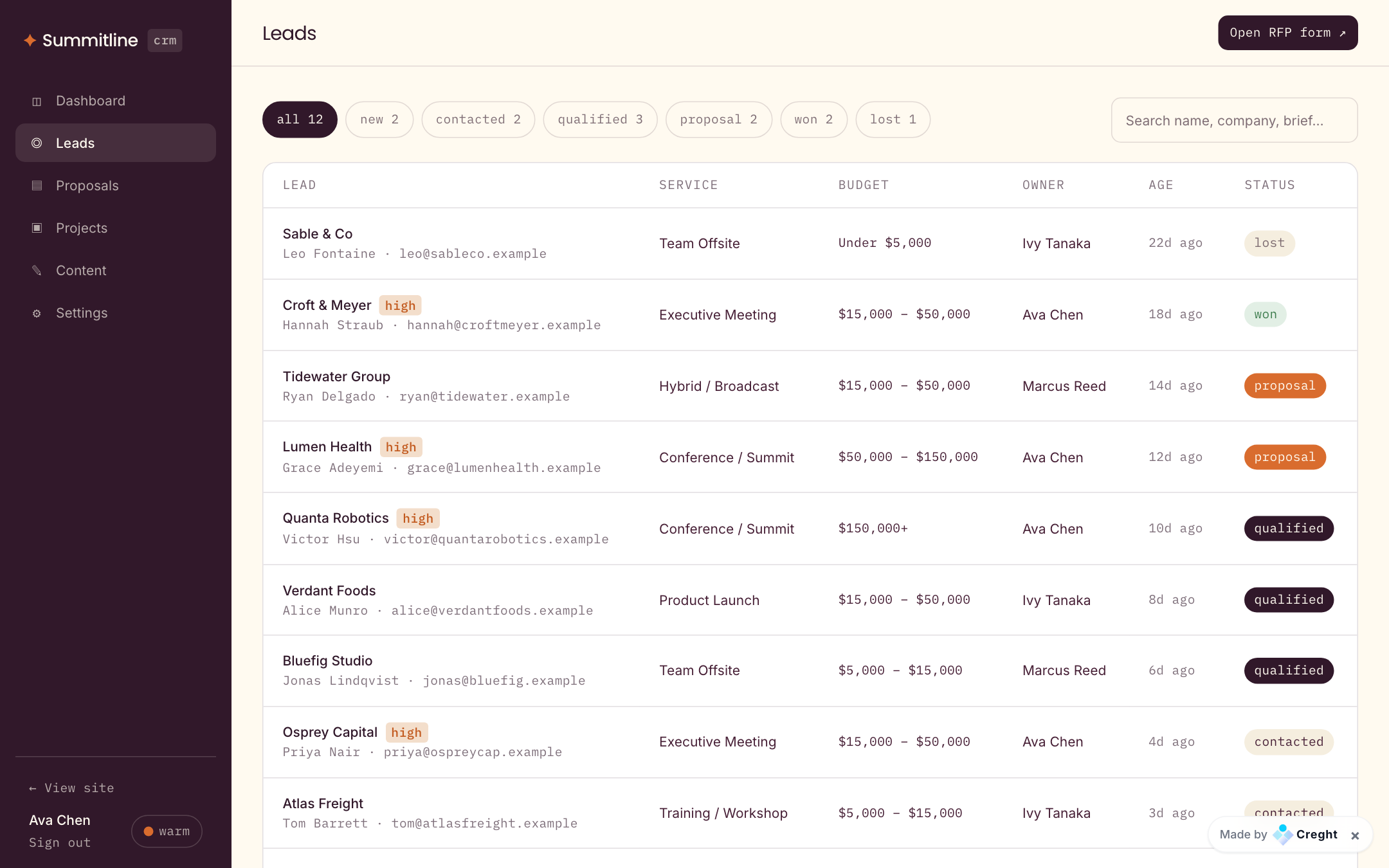The image size is (1389, 868).
Task: Select the Leads sidebar item
Action: coord(116,143)
